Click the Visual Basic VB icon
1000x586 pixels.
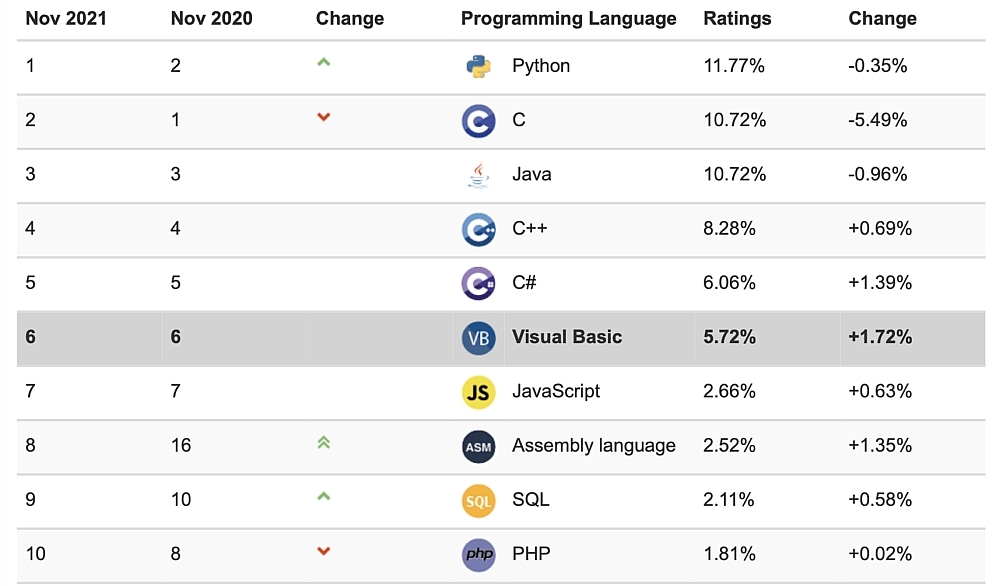[478, 337]
